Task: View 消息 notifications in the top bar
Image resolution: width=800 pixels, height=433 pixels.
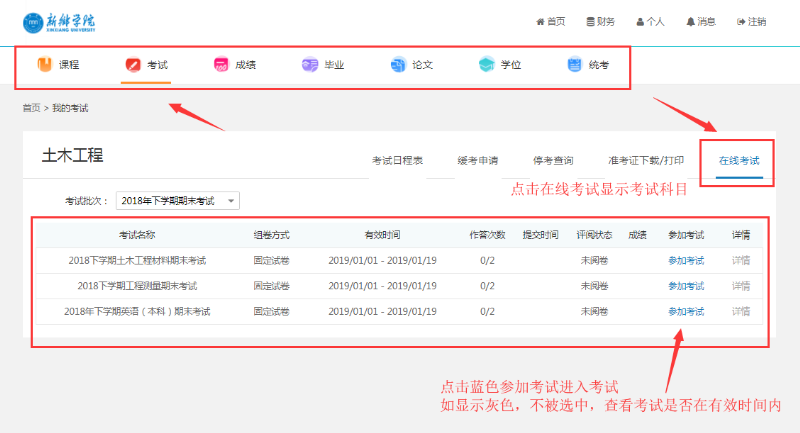Action: tap(701, 21)
